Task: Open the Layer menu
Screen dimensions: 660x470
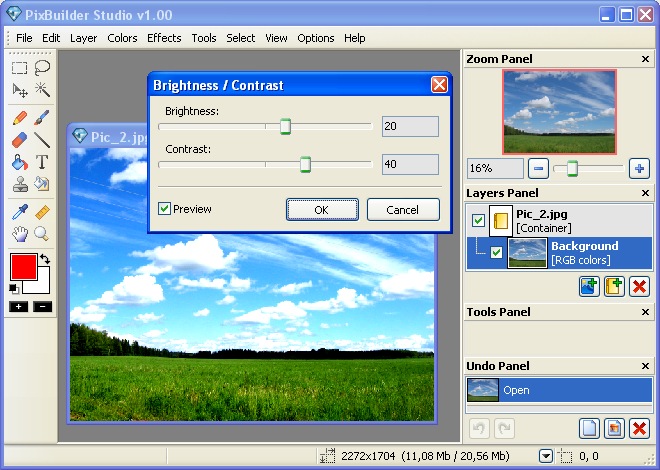Action: coord(83,38)
